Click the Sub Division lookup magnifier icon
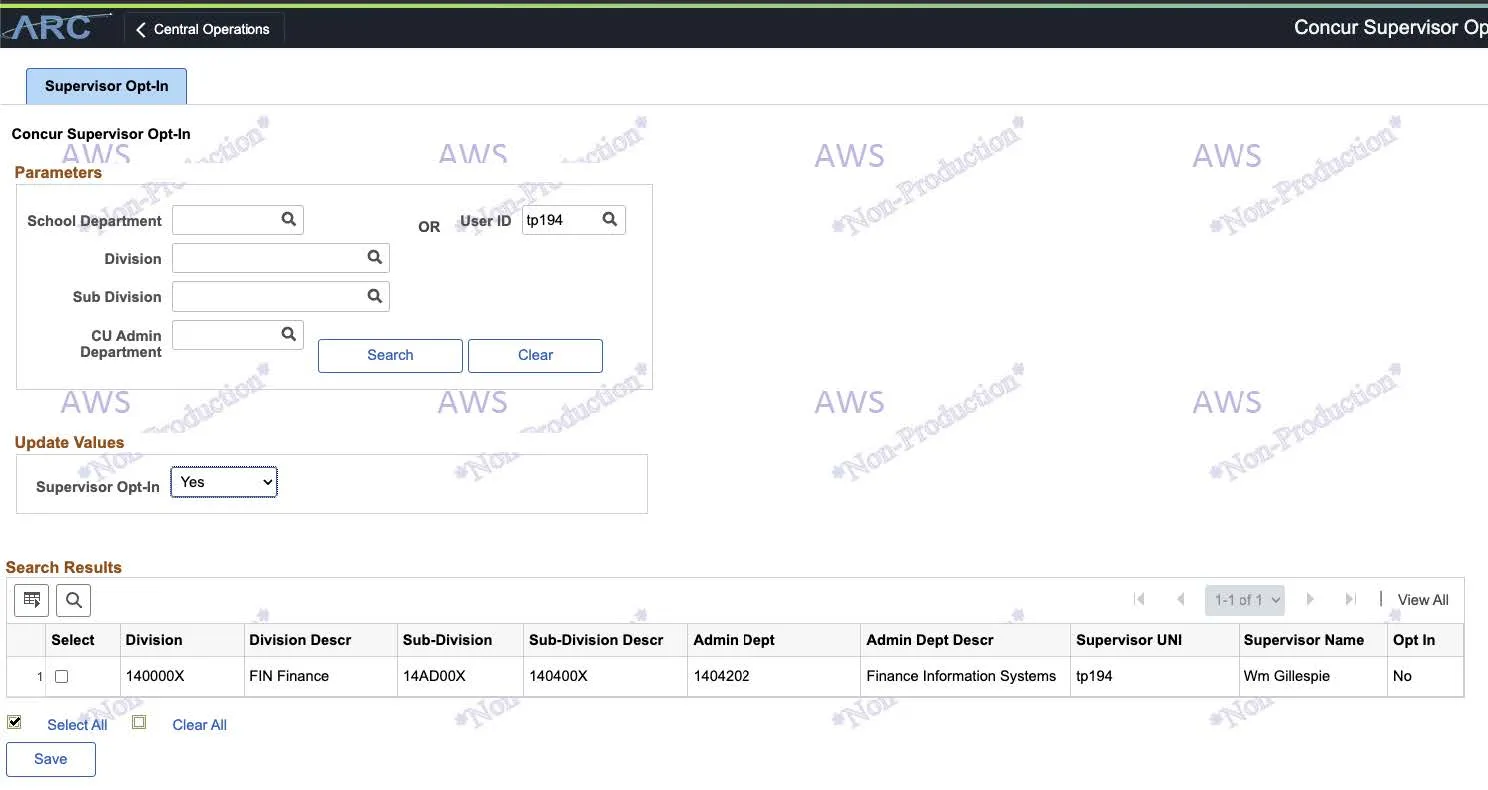Image resolution: width=1488 pixels, height=790 pixels. click(375, 295)
